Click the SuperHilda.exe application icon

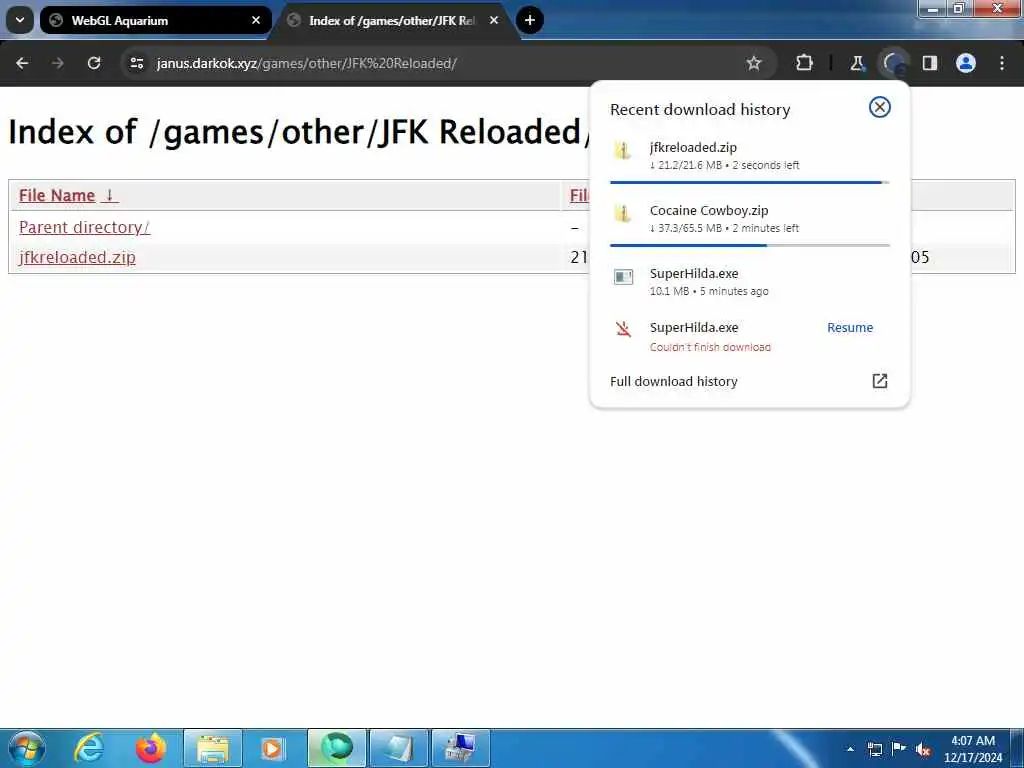pyautogui.click(x=623, y=277)
